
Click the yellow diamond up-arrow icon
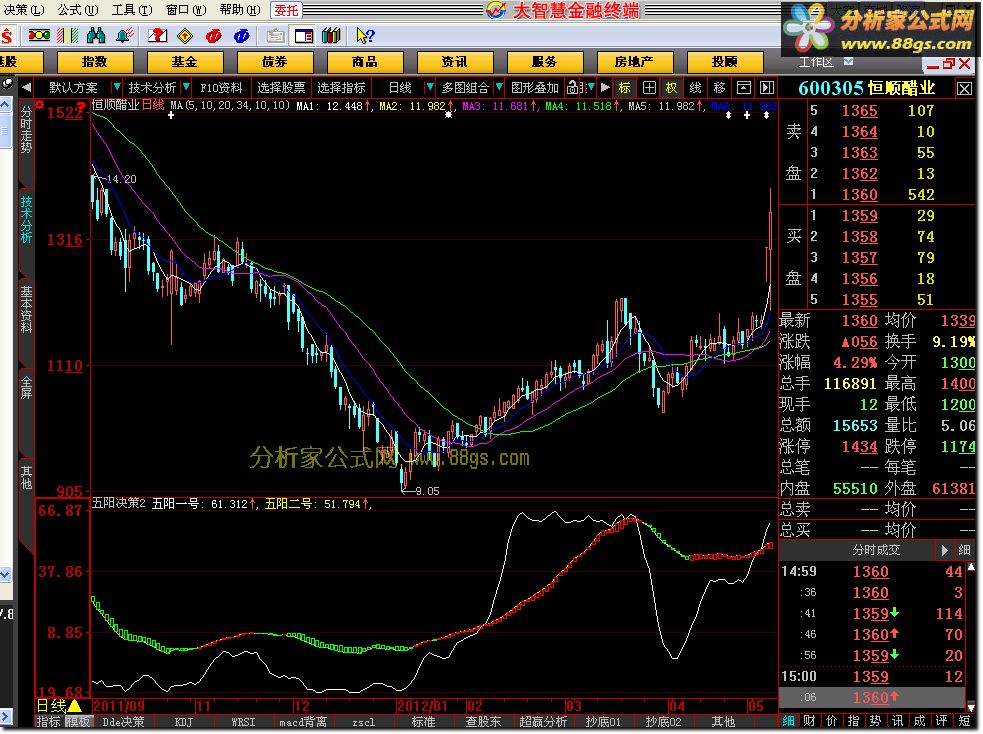[185, 36]
